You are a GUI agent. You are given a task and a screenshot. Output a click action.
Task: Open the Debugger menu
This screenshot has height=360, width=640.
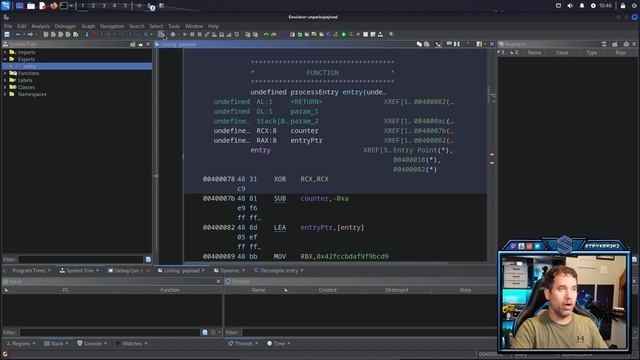point(65,26)
